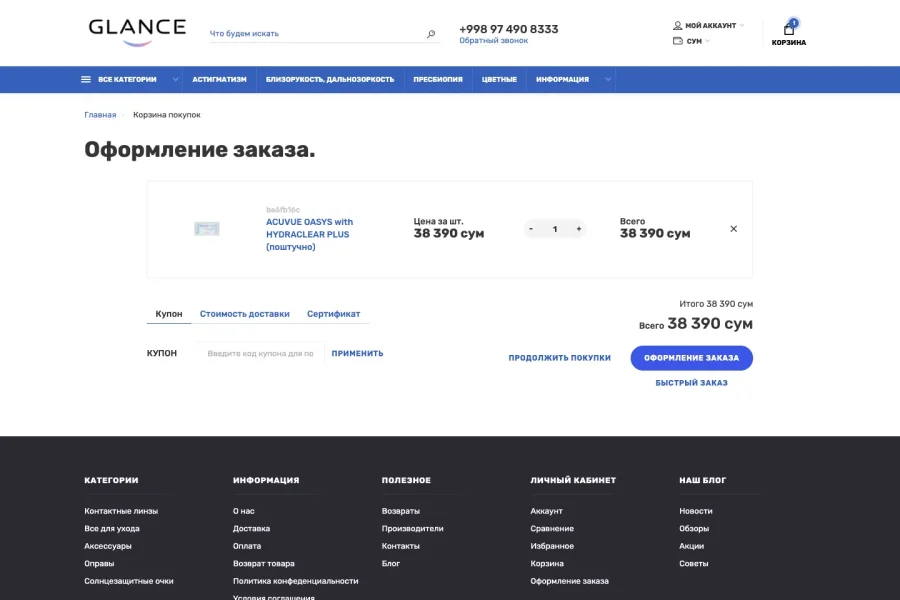Click the account user icon
The width and height of the screenshot is (900, 600).
pyautogui.click(x=677, y=25)
